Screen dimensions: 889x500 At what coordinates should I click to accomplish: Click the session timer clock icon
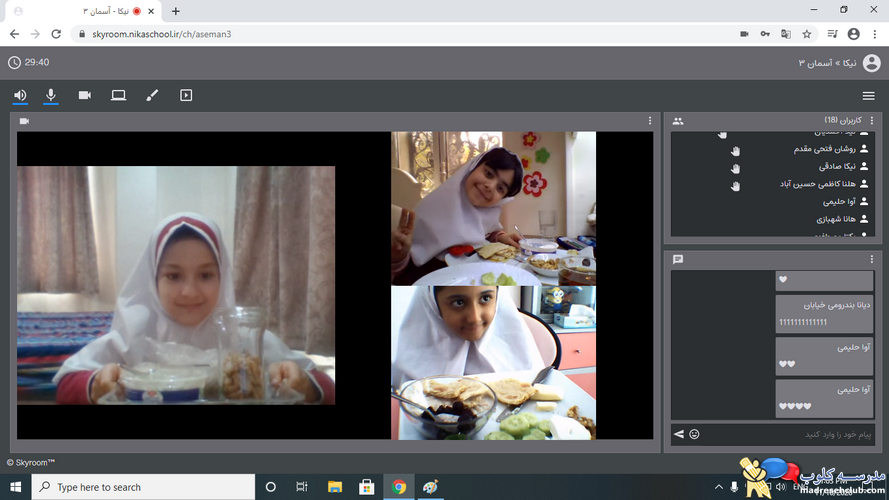[x=14, y=62]
